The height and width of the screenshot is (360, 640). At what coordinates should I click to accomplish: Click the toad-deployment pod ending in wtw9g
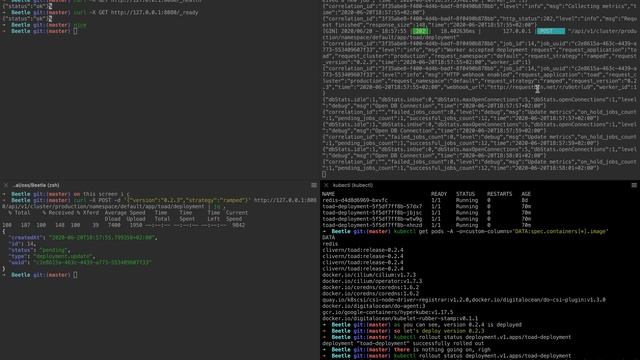click(x=372, y=219)
